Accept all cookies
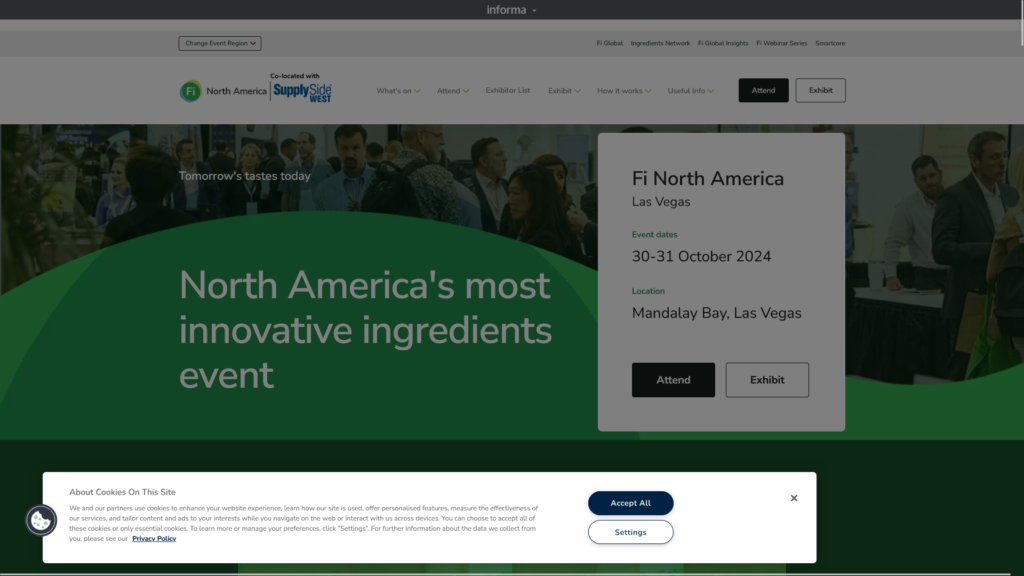 tap(630, 503)
